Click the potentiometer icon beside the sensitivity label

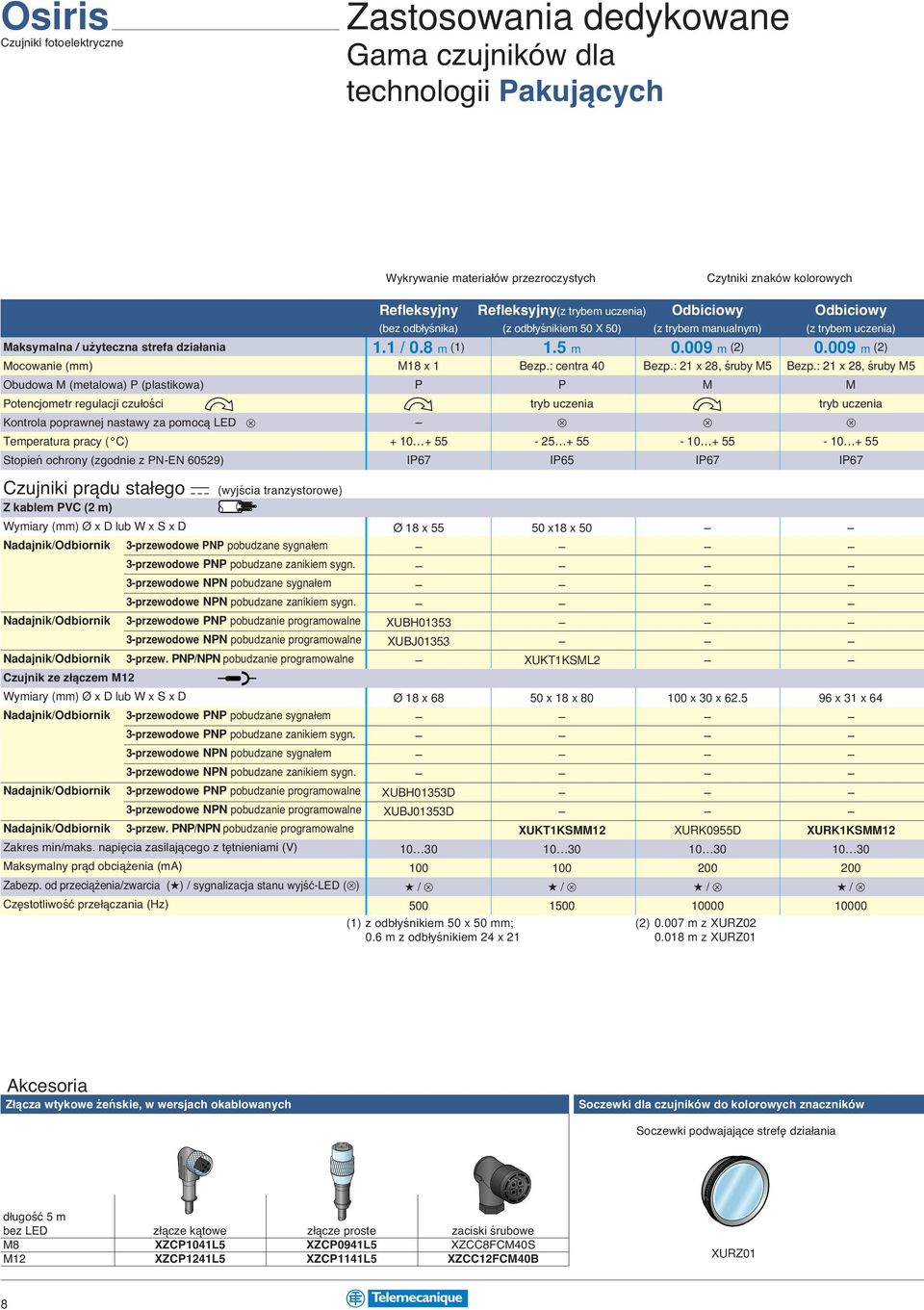(x=219, y=404)
